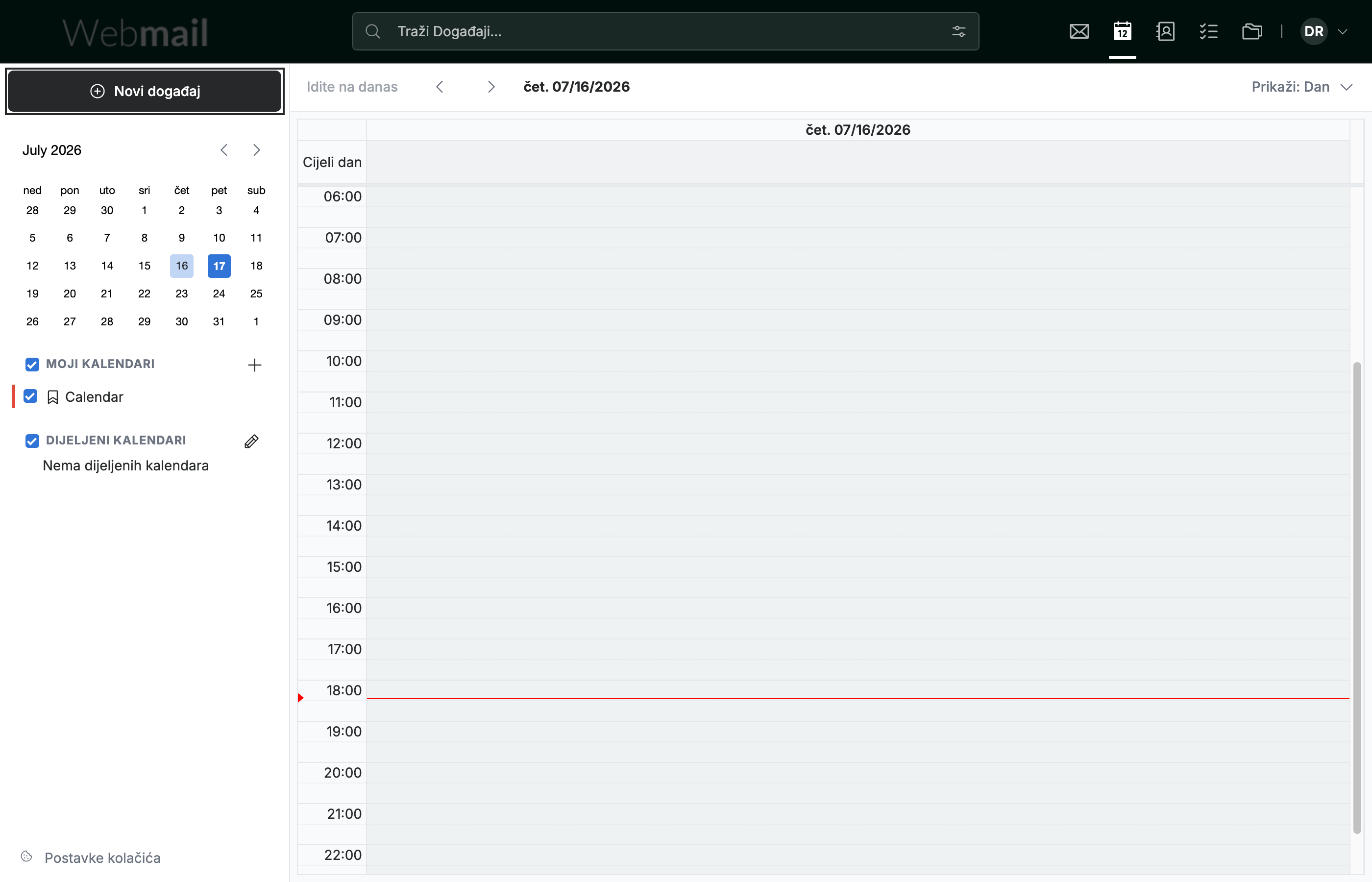Go to next day in toolbar
This screenshot has height=882, width=1372.
tap(491, 86)
